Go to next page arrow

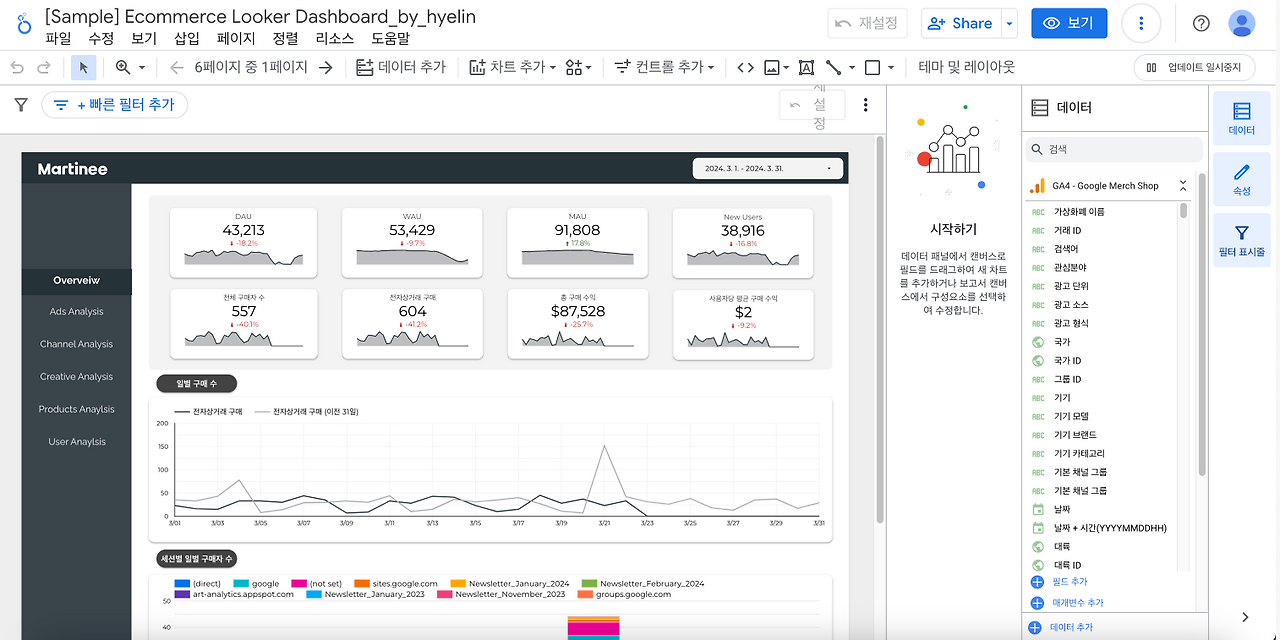326,67
